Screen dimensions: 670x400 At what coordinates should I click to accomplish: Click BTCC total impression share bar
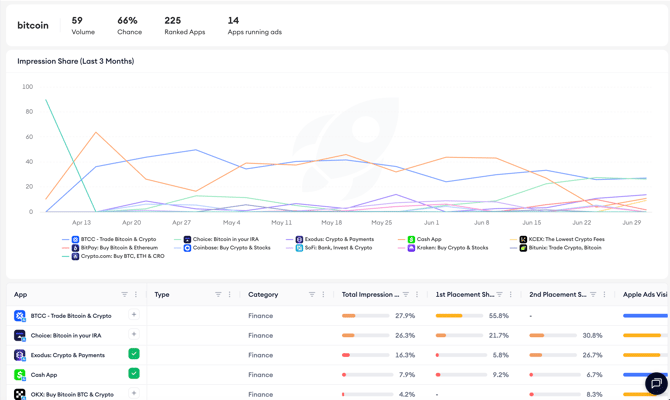pyautogui.click(x=365, y=316)
